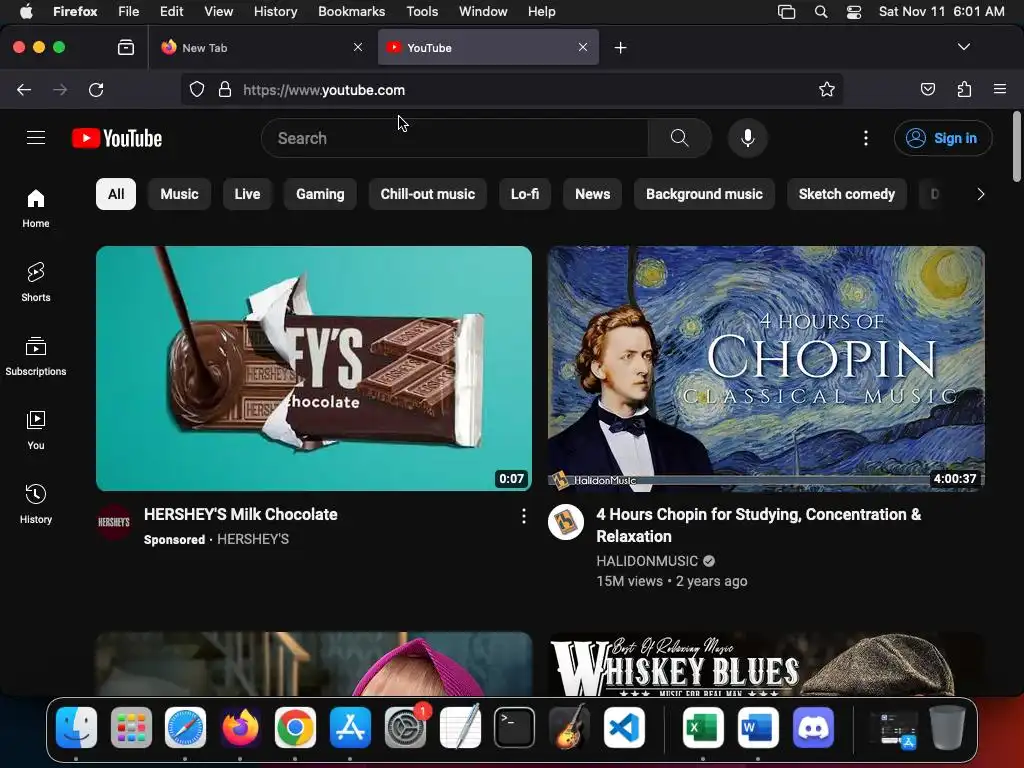This screenshot has height=768, width=1024.
Task: Play the 4 Hours of Chopin thumbnail
Action: [766, 368]
